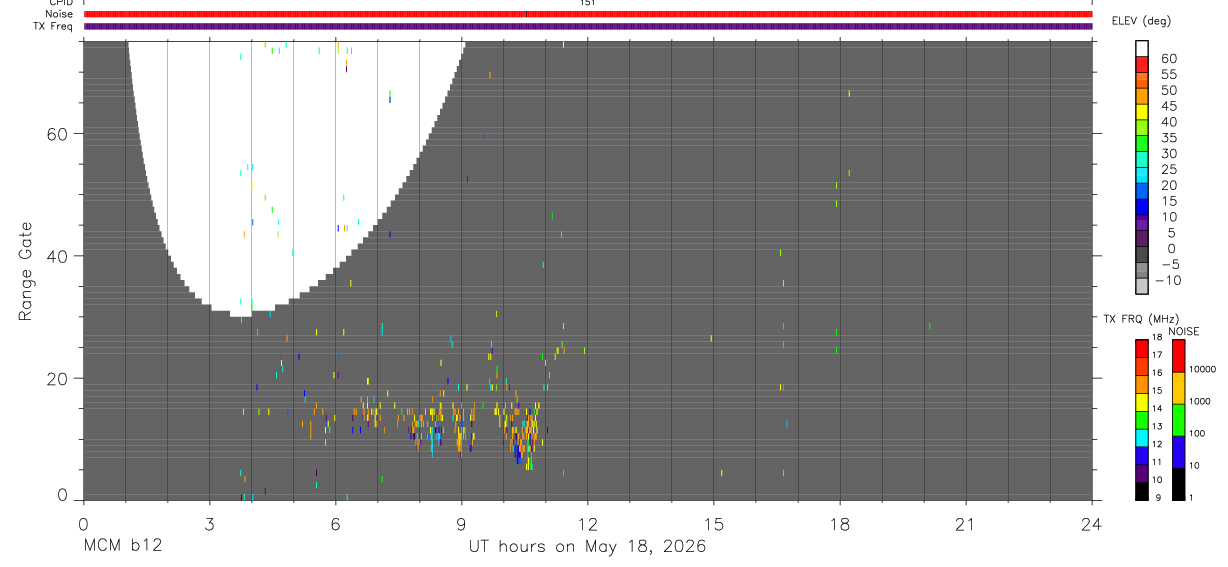Click the x-axis tick label '21'
This screenshot has height=567, width=1228.
click(966, 524)
